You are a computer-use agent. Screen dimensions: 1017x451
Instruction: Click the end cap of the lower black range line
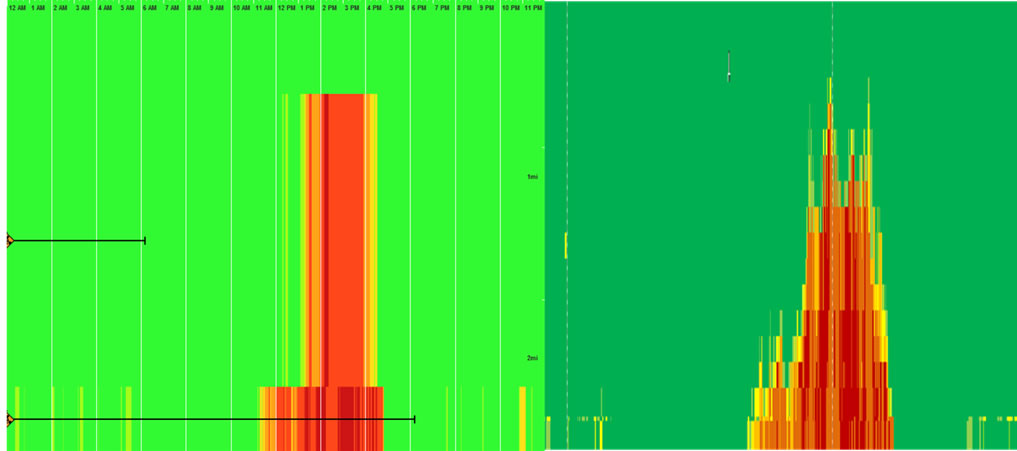(x=414, y=419)
